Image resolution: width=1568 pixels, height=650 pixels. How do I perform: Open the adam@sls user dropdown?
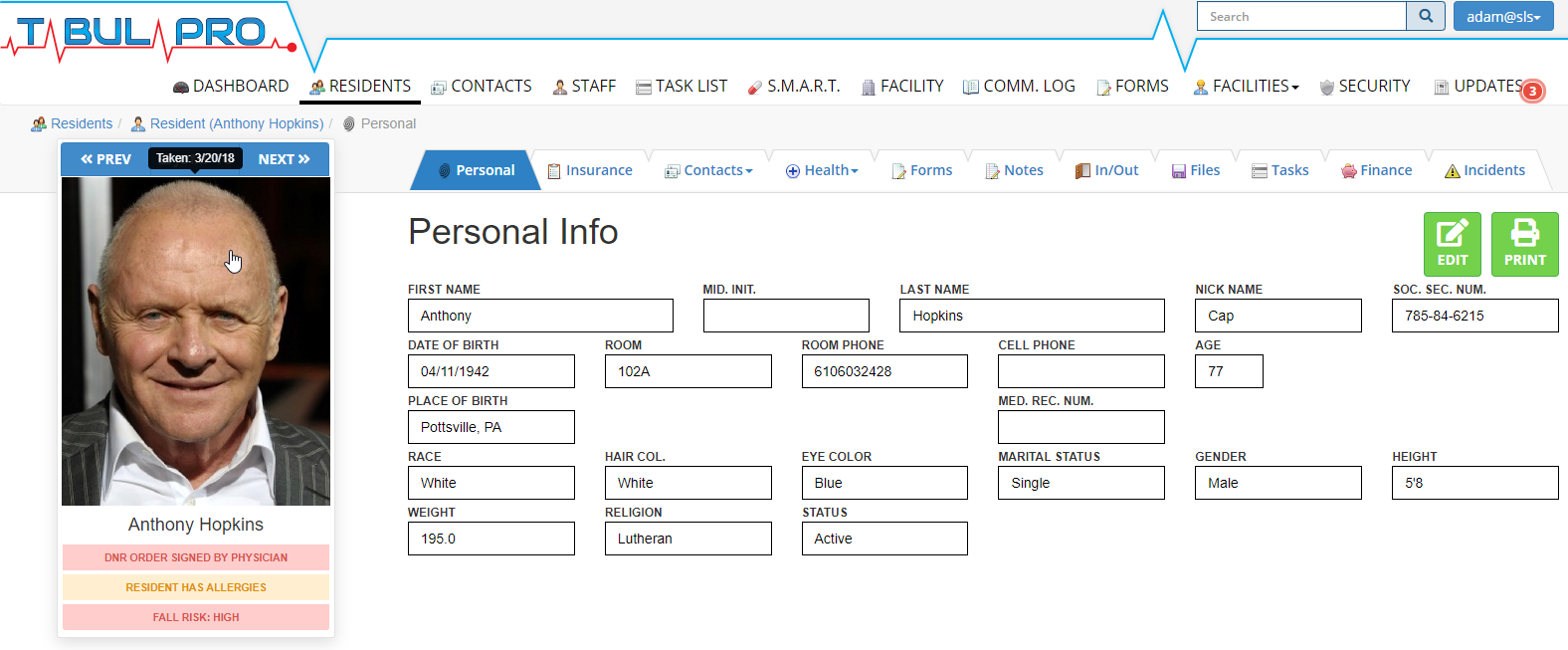point(1503,16)
